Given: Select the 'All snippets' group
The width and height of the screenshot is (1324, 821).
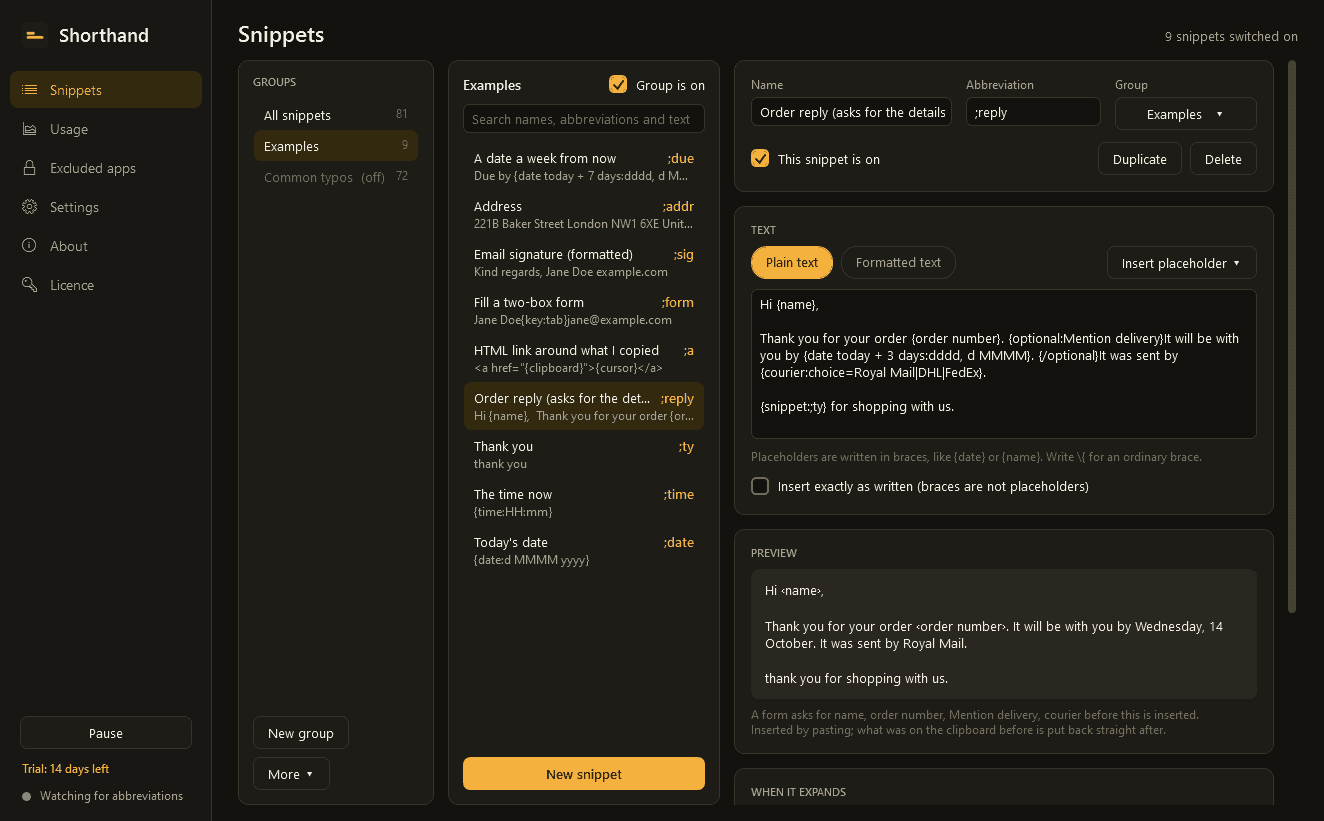Looking at the screenshot, I should (x=336, y=115).
